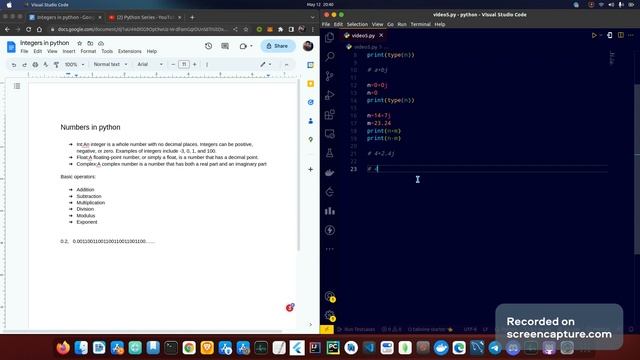The width and height of the screenshot is (640, 360).
Task: Open Tasks side panel in Docs
Action: click(310, 102)
